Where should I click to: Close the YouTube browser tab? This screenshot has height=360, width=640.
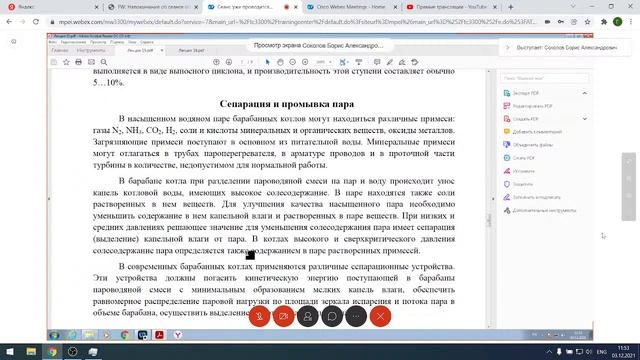(495, 7)
